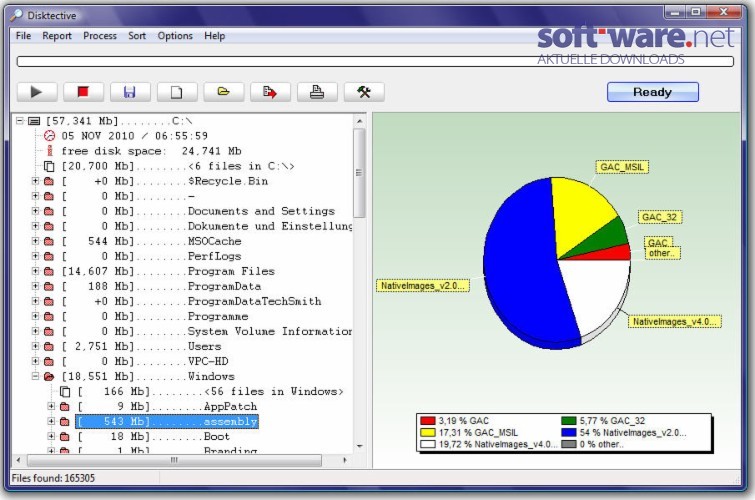Collapse the C:\ root node
This screenshot has height=500, width=755.
(20, 120)
